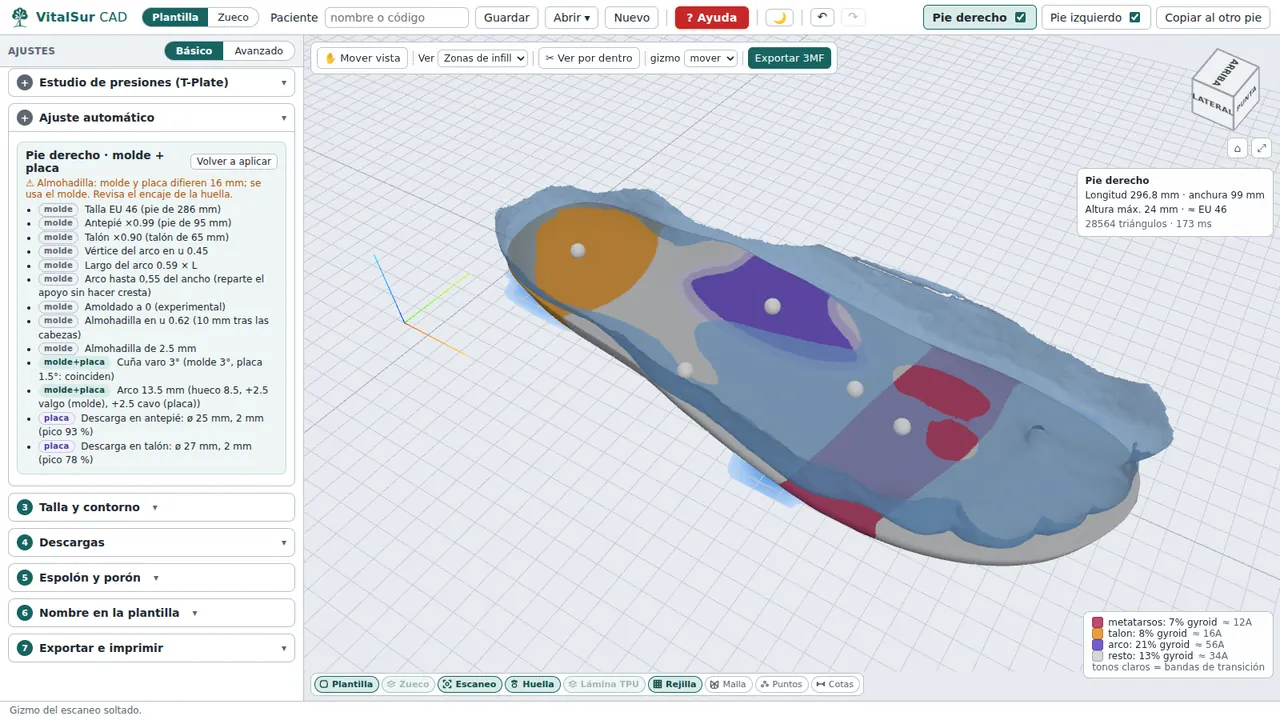This screenshot has height=720, width=1280.
Task: Click step 3 badge for Talla y contorno
Action: pos(25,507)
